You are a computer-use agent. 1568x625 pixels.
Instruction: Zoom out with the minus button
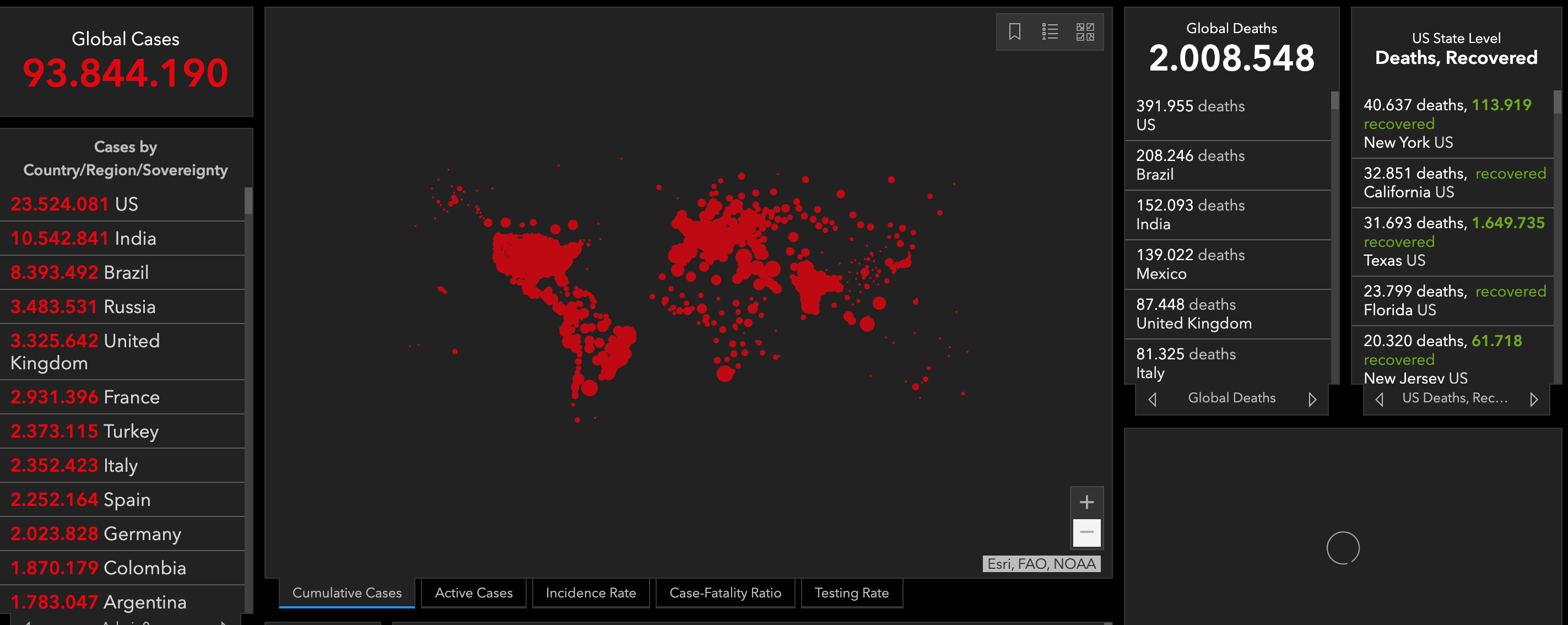pyautogui.click(x=1086, y=532)
